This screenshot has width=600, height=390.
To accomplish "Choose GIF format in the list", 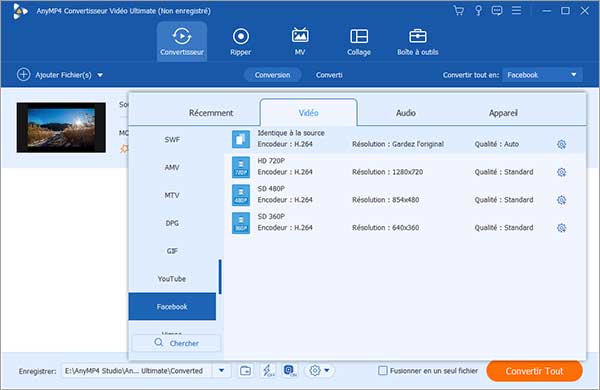I will pyautogui.click(x=172, y=251).
